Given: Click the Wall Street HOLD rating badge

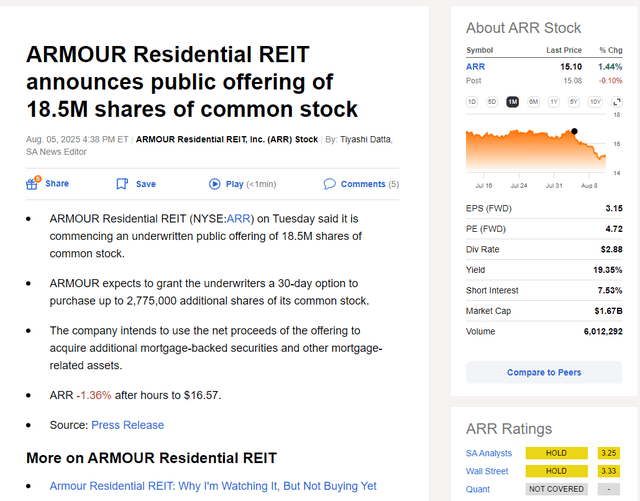Looking at the screenshot, I should pos(556,471).
